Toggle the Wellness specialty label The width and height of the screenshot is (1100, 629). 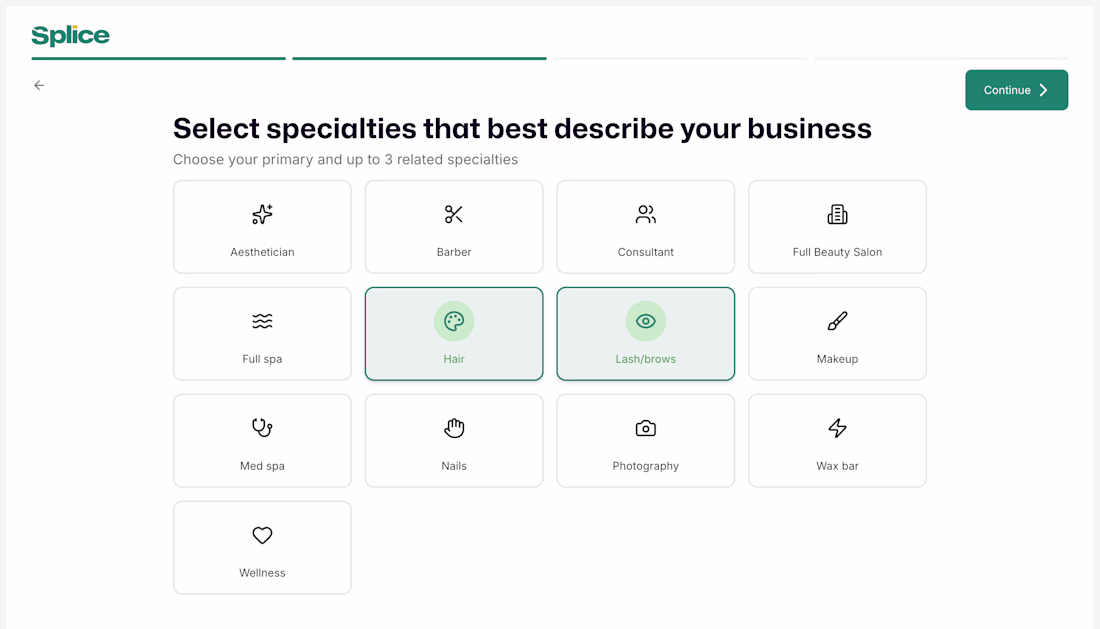(262, 573)
